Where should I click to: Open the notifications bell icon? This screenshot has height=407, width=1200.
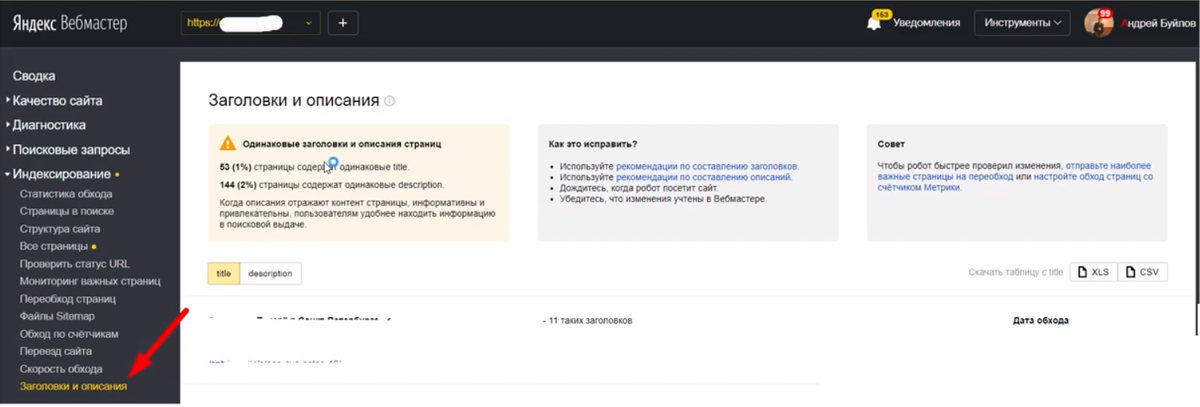coord(876,23)
